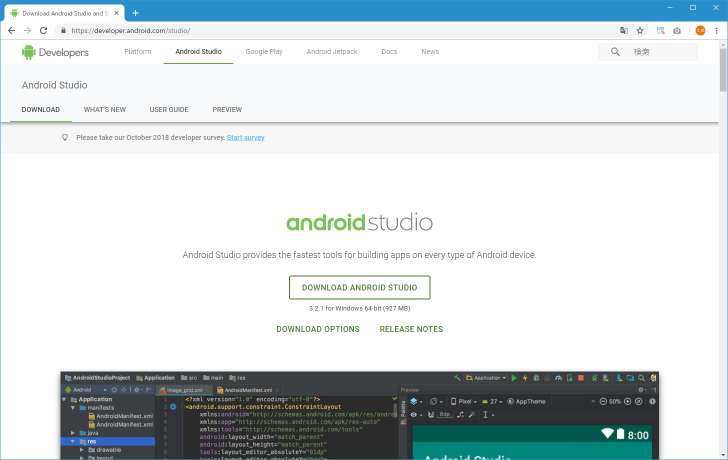Click the search magnifier icon

(615, 52)
